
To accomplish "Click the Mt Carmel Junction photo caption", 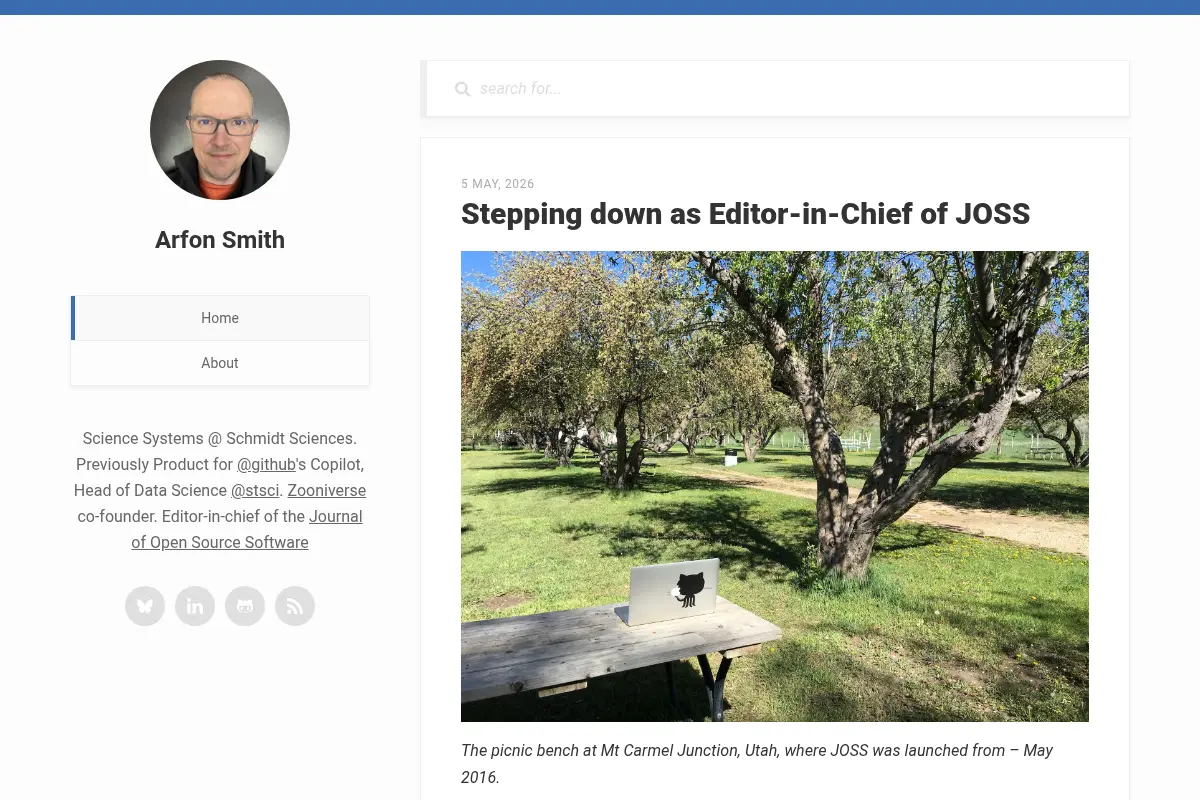I will [757, 764].
